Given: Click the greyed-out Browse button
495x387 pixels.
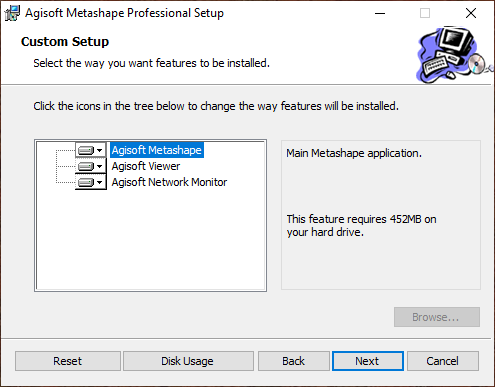Looking at the screenshot, I should (x=437, y=317).
